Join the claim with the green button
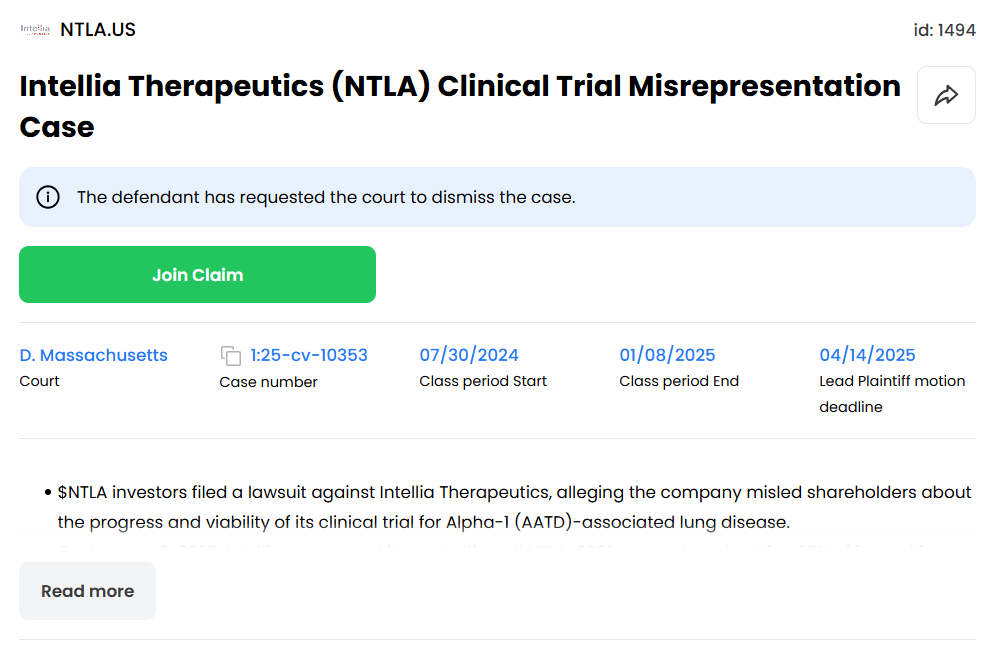989x651 pixels. point(197,274)
